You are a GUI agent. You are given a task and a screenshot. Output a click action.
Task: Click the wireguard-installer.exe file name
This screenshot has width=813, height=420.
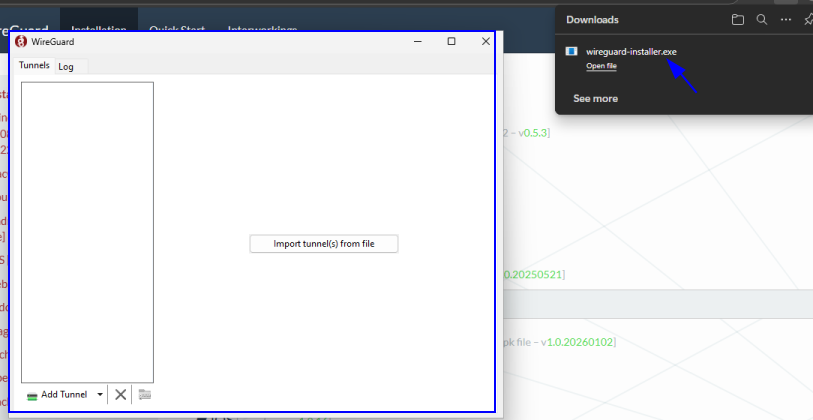[x=631, y=52]
